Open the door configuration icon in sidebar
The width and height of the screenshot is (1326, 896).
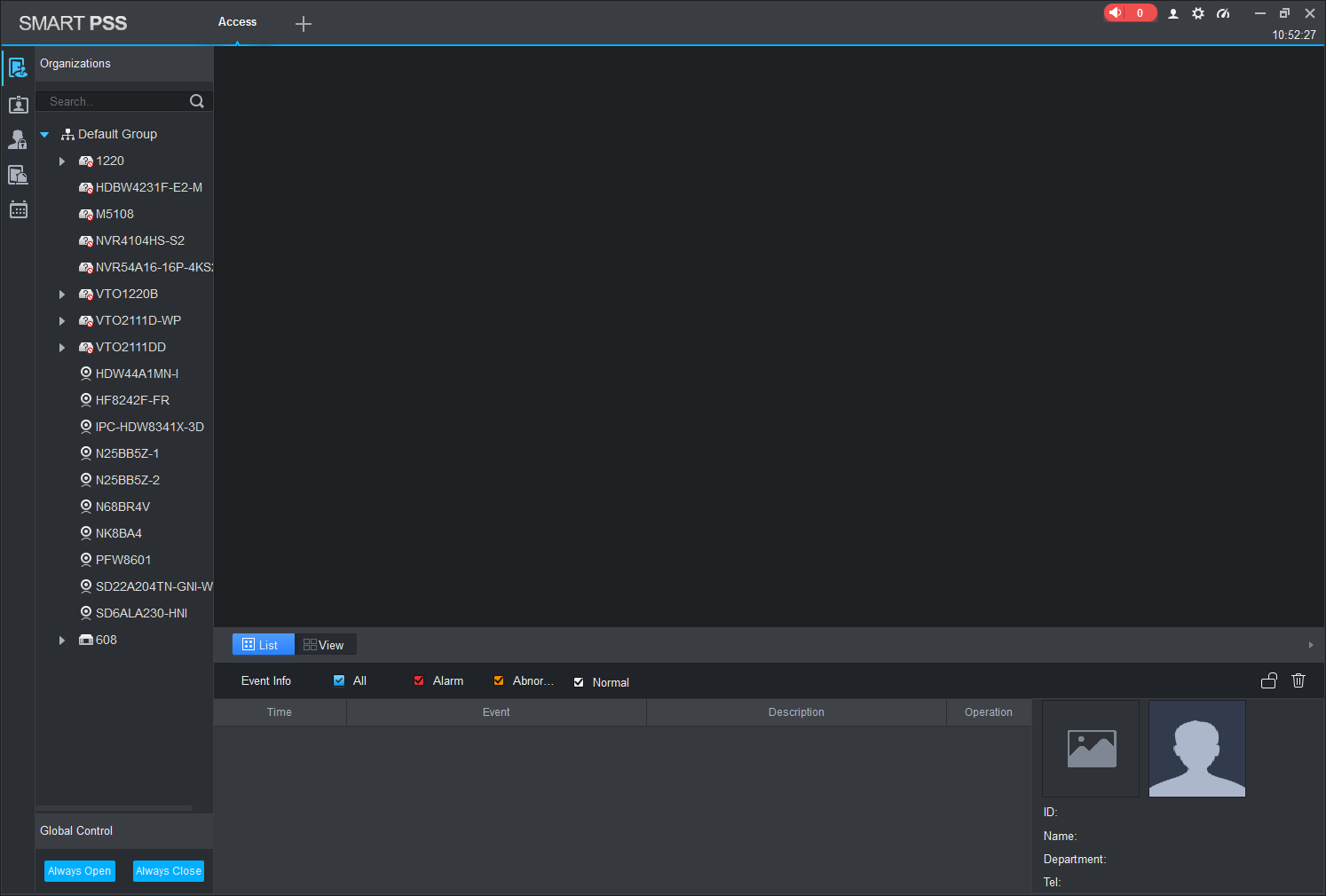point(18,175)
